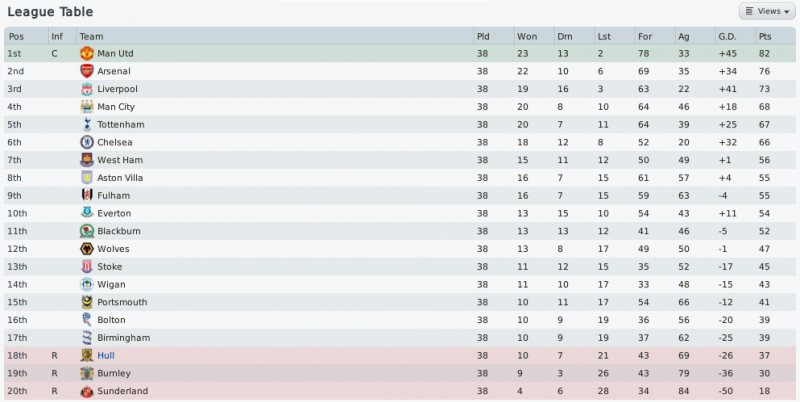Sort table by Pts column header
This screenshot has width=800, height=402.
[765, 36]
